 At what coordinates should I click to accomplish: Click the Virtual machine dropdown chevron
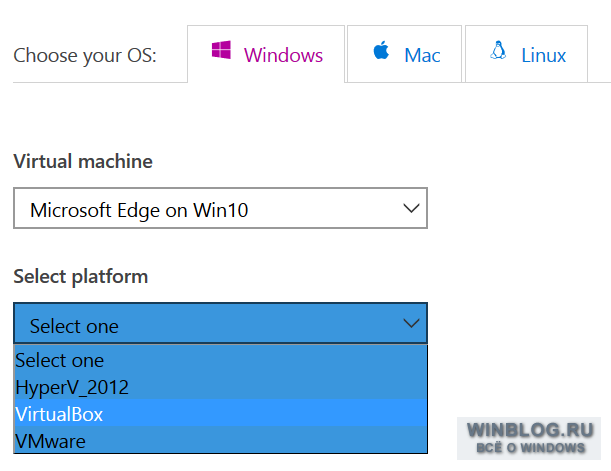click(x=411, y=208)
